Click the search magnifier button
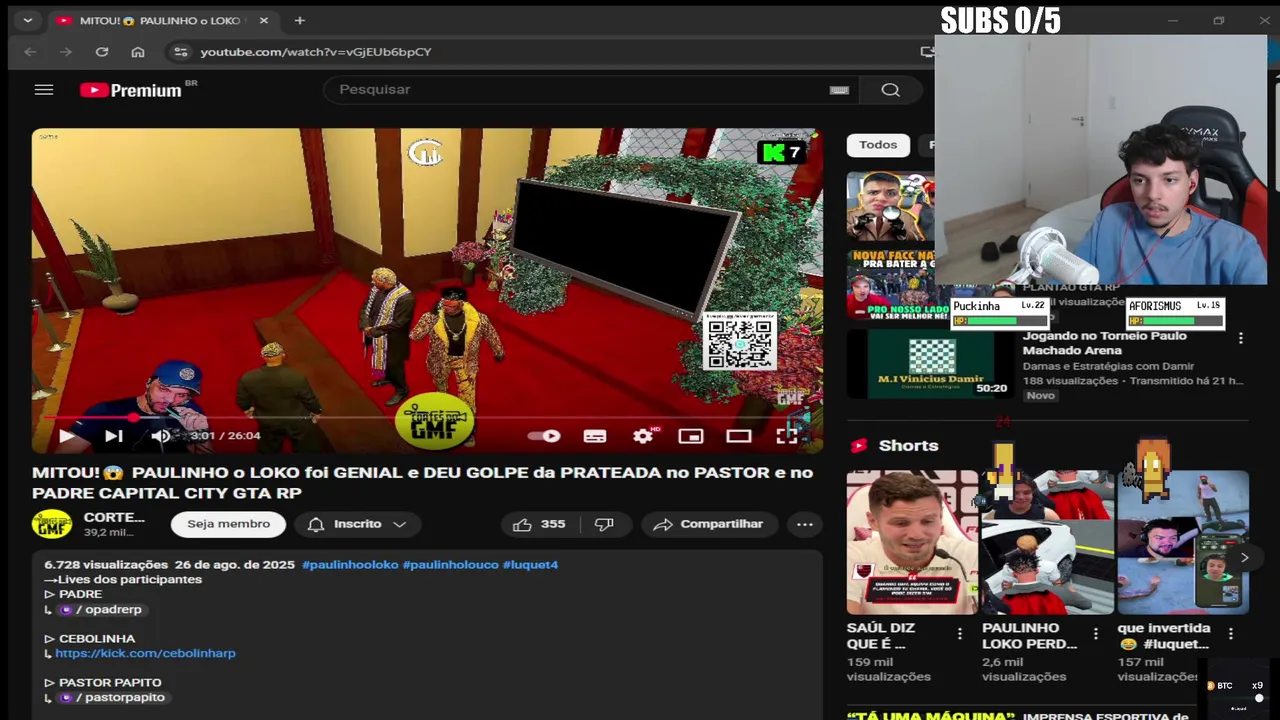 (x=890, y=90)
